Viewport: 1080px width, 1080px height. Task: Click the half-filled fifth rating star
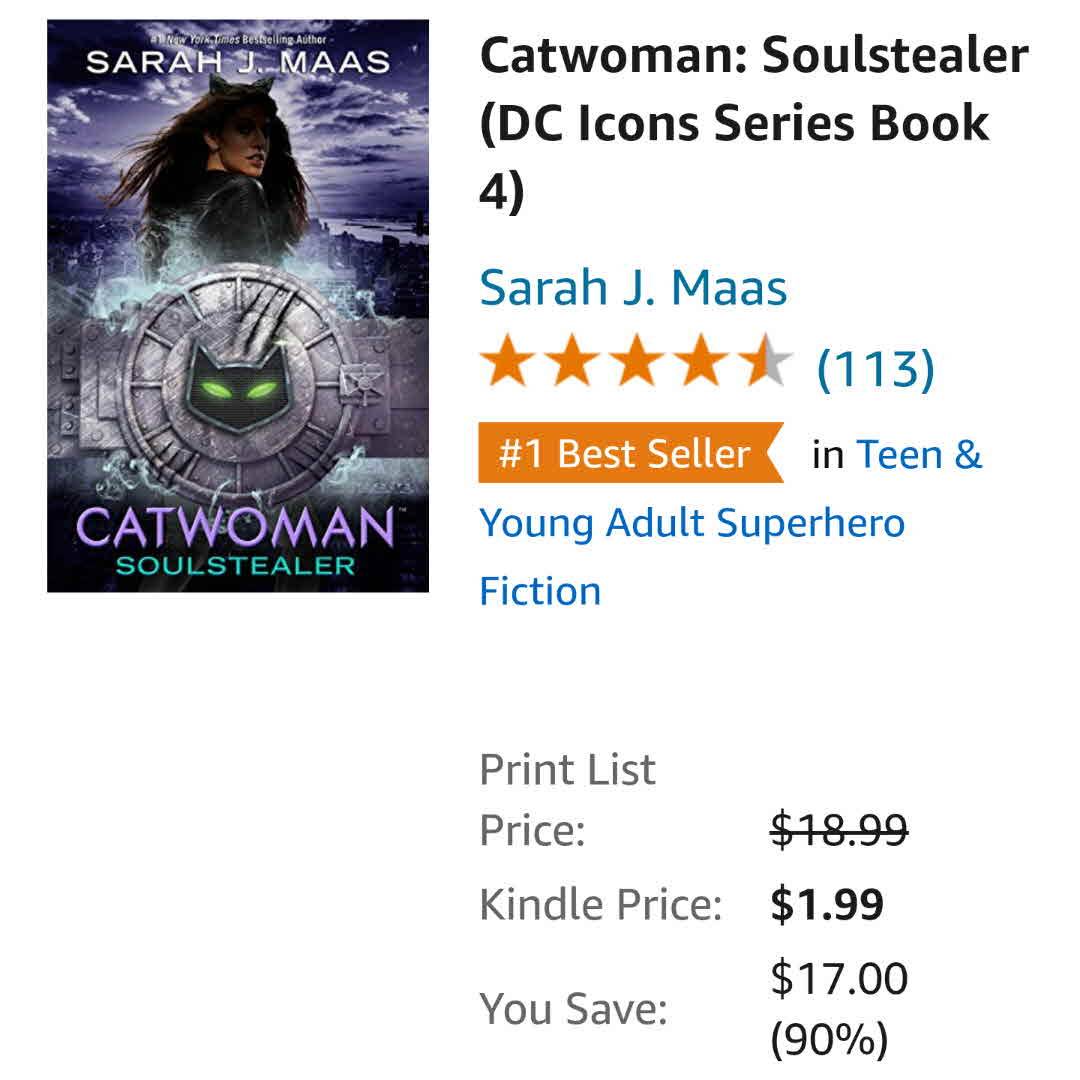(764, 363)
